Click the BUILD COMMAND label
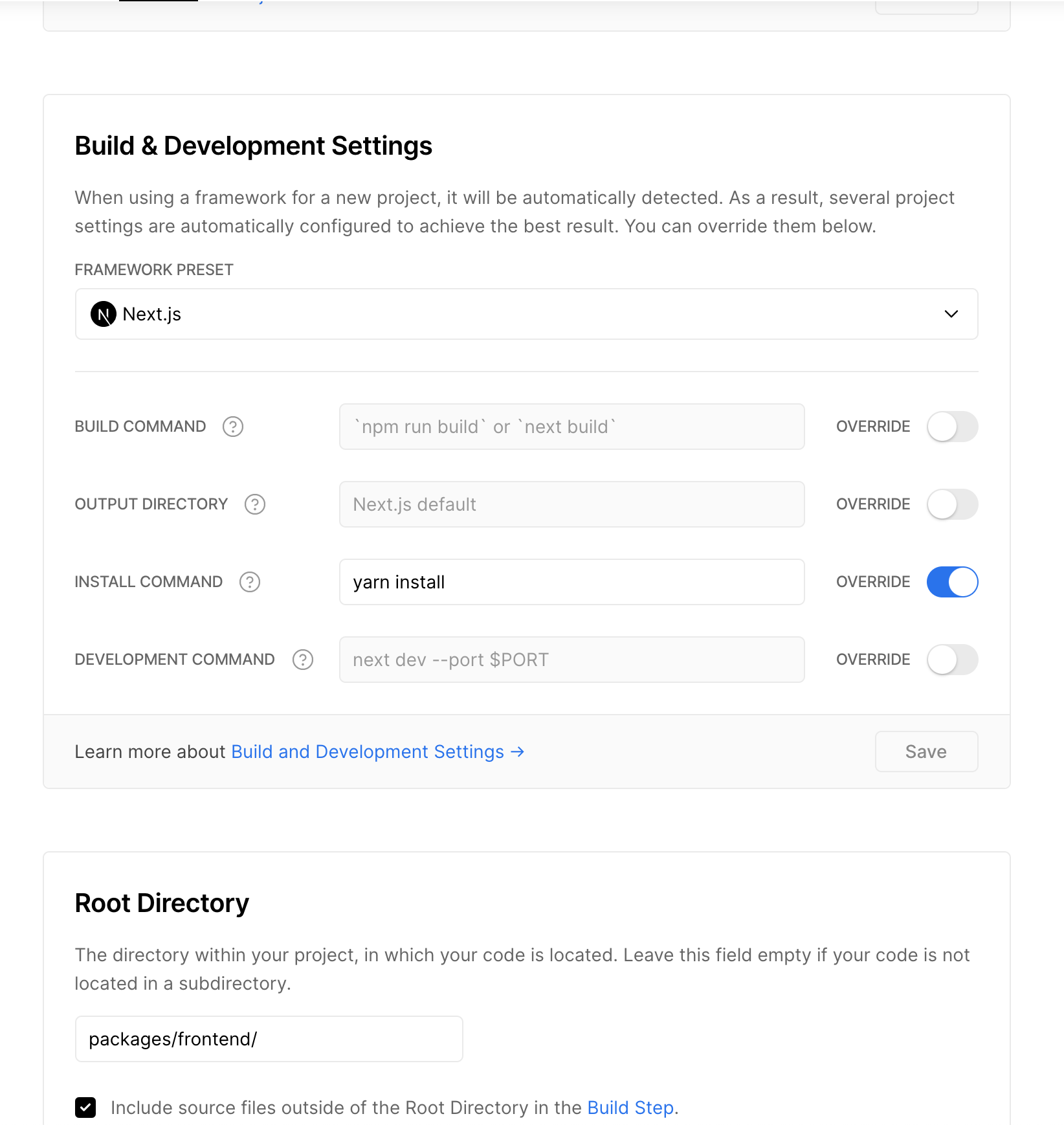 click(x=140, y=427)
